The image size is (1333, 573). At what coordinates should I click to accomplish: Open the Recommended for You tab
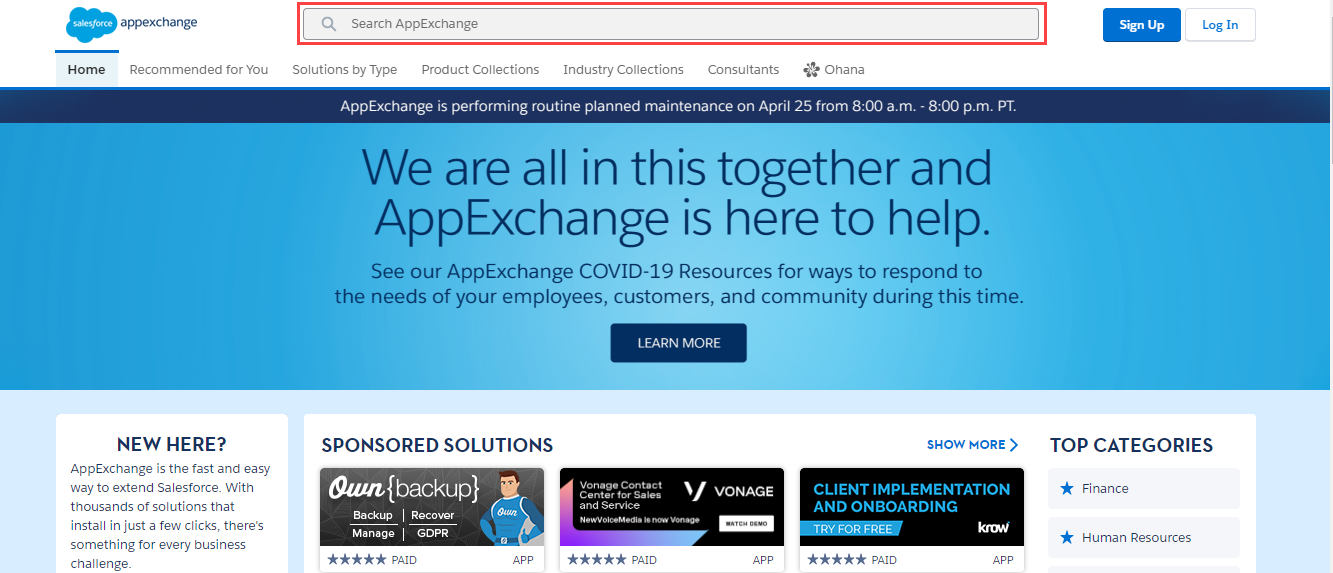(x=199, y=70)
